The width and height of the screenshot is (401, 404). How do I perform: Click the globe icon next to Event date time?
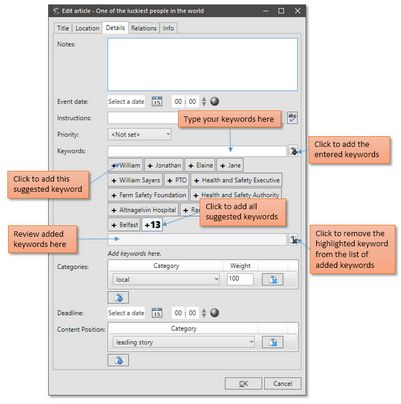pyautogui.click(x=215, y=101)
